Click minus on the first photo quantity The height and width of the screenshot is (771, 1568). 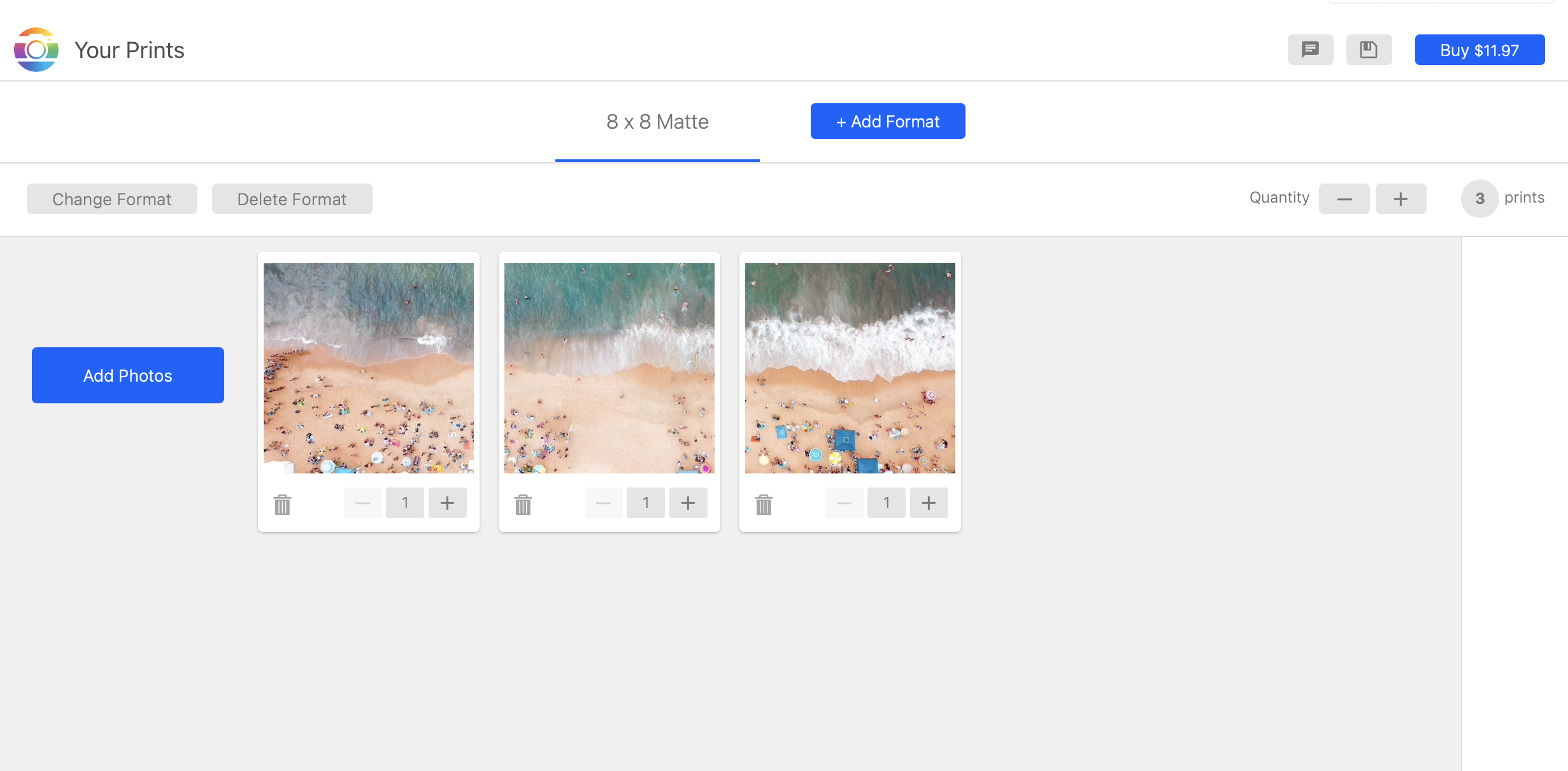tap(363, 503)
